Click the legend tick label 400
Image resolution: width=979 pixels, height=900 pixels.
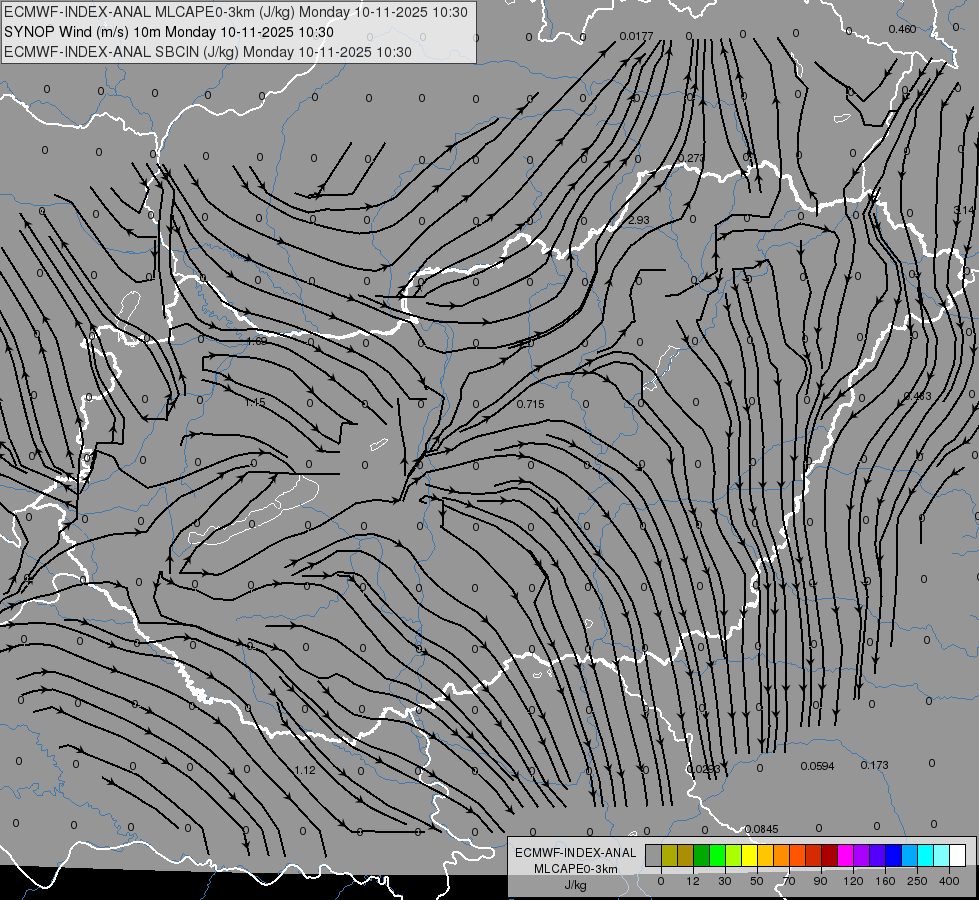pos(949,881)
